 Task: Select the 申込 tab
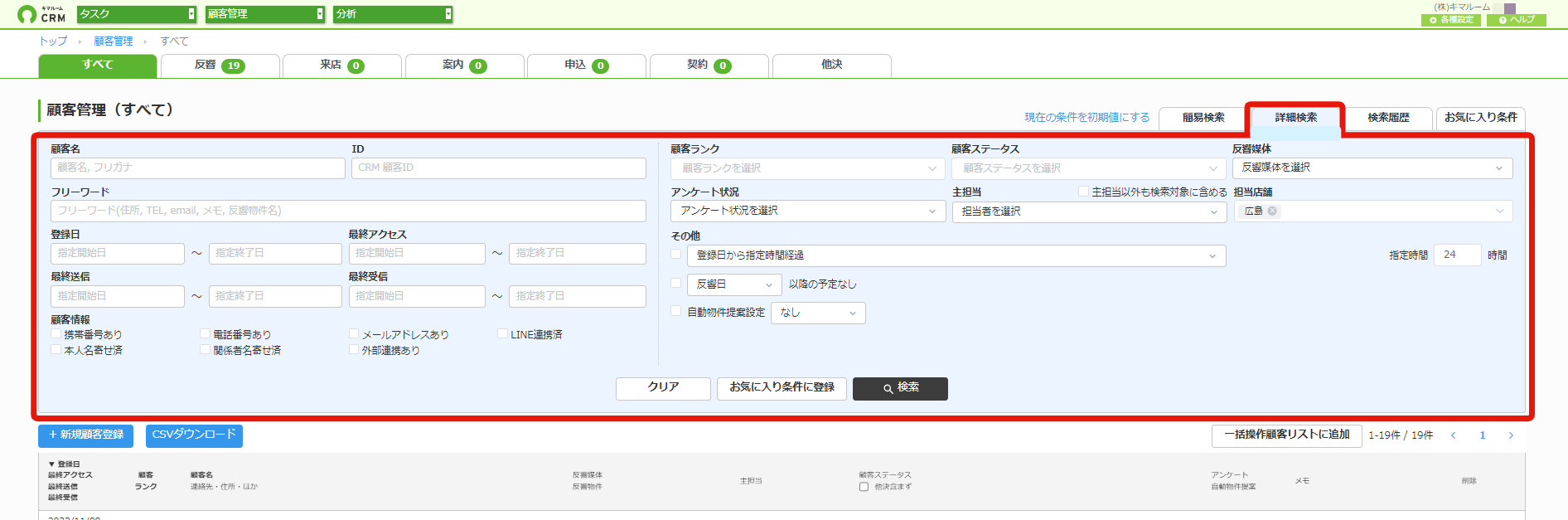587,66
